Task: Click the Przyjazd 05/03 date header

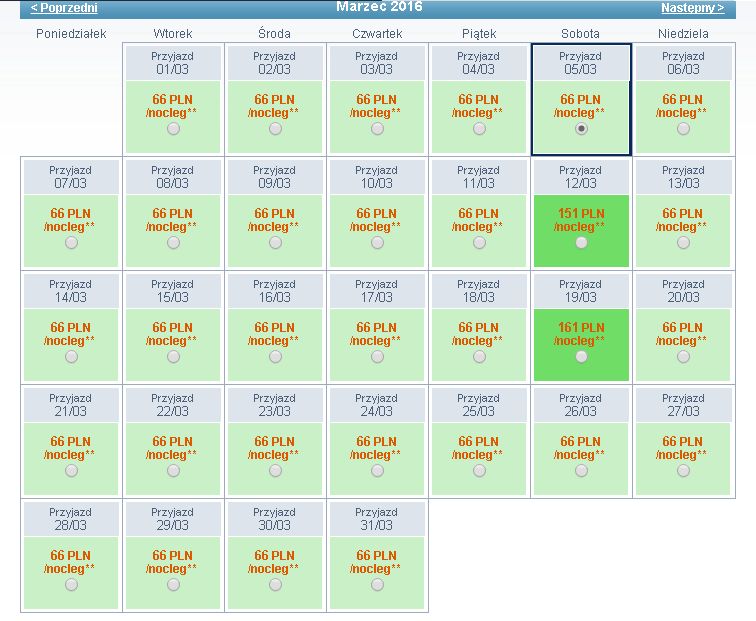Action: point(580,63)
